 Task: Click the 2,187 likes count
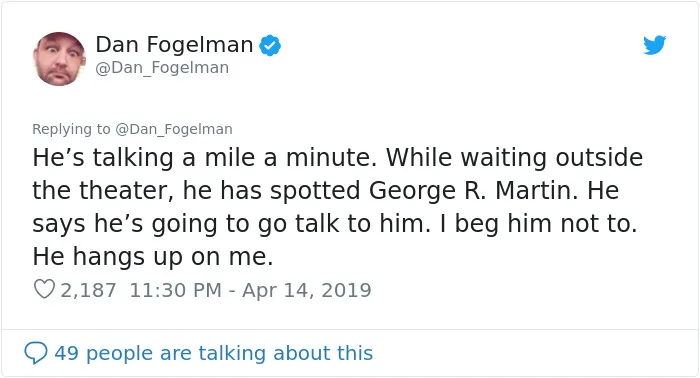coord(88,290)
